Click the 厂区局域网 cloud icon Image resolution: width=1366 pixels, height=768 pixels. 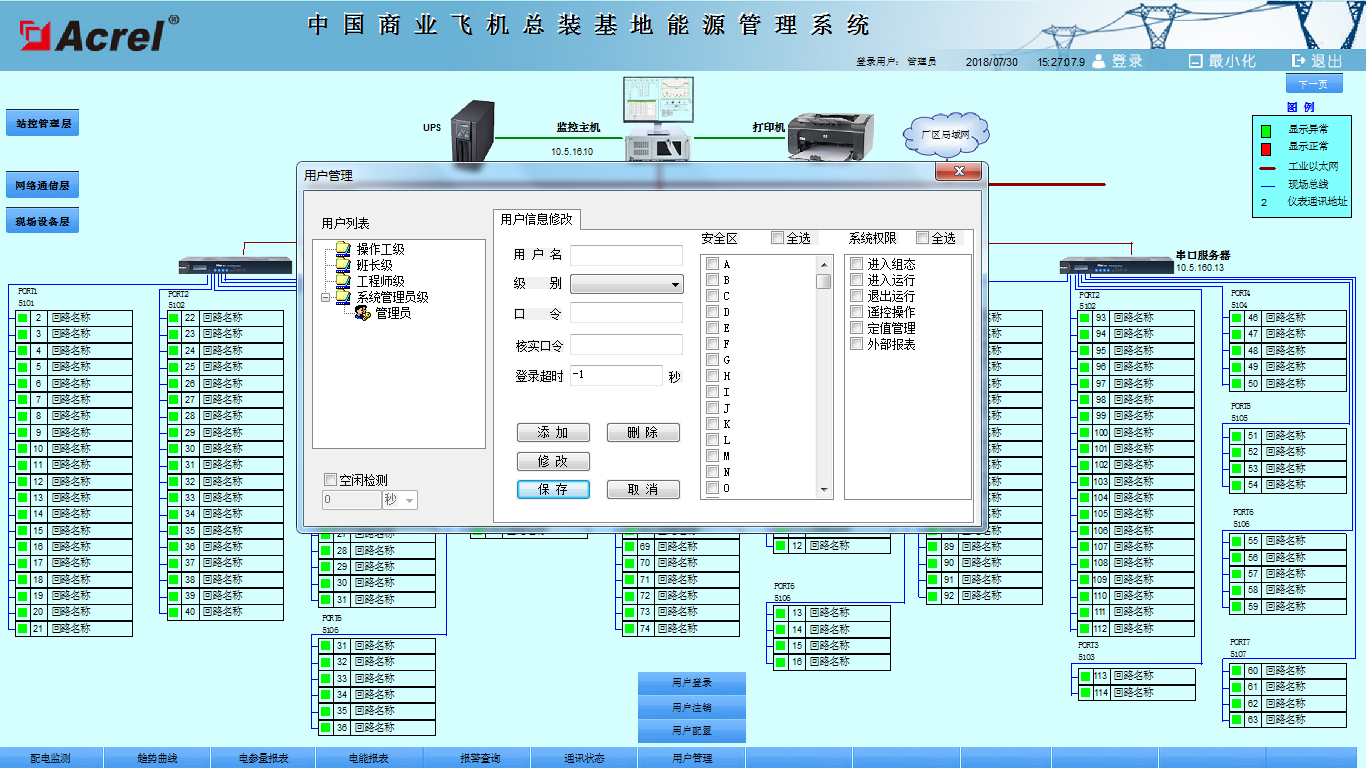946,133
